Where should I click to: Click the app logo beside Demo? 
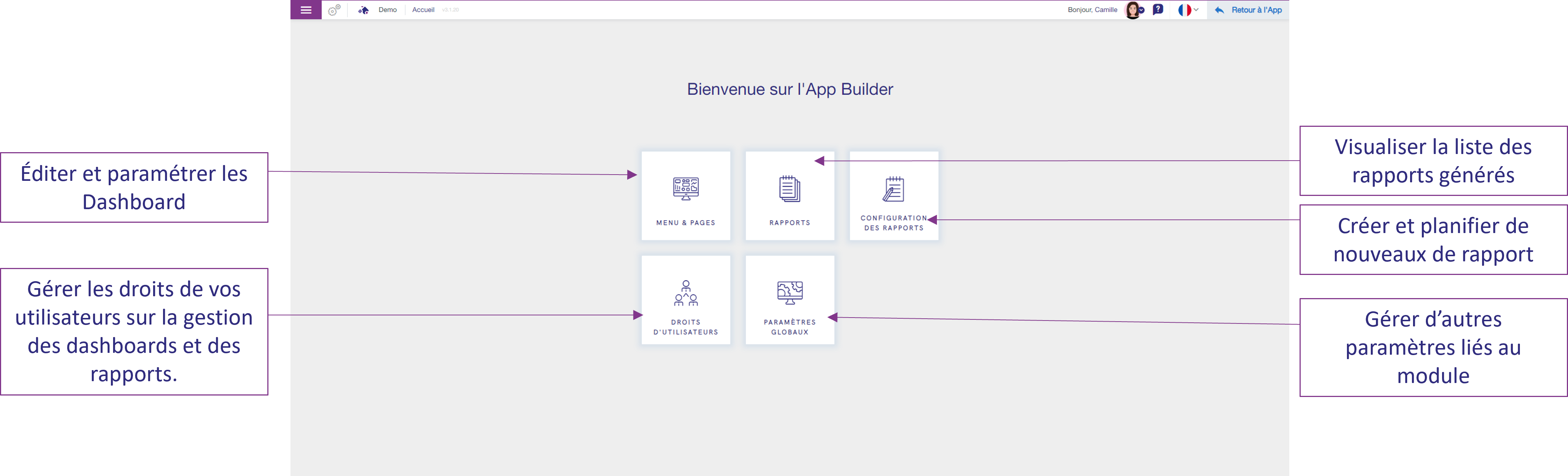(364, 10)
